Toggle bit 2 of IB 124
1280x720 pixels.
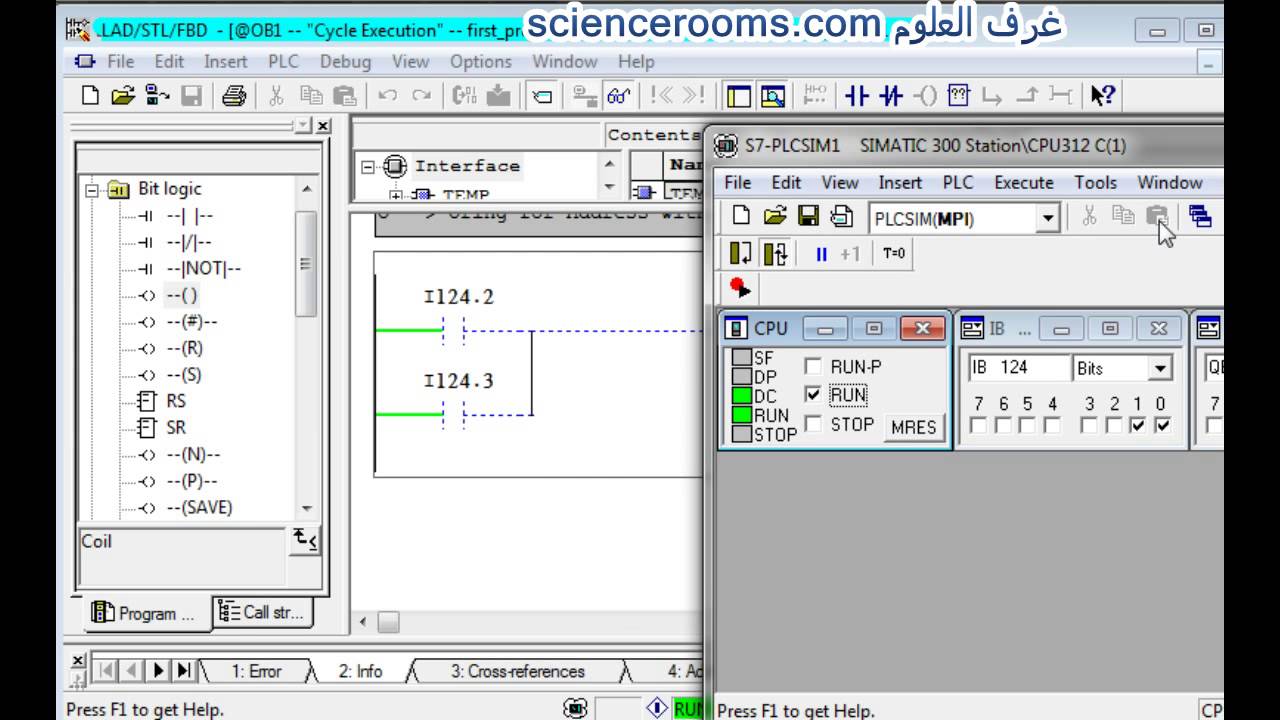click(1113, 426)
